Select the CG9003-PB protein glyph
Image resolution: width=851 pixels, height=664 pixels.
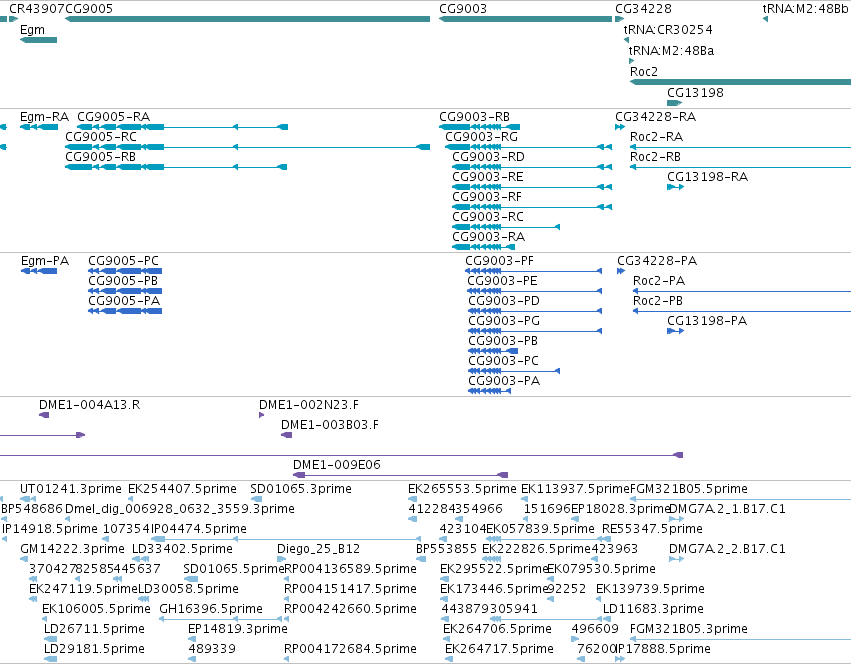493,351
